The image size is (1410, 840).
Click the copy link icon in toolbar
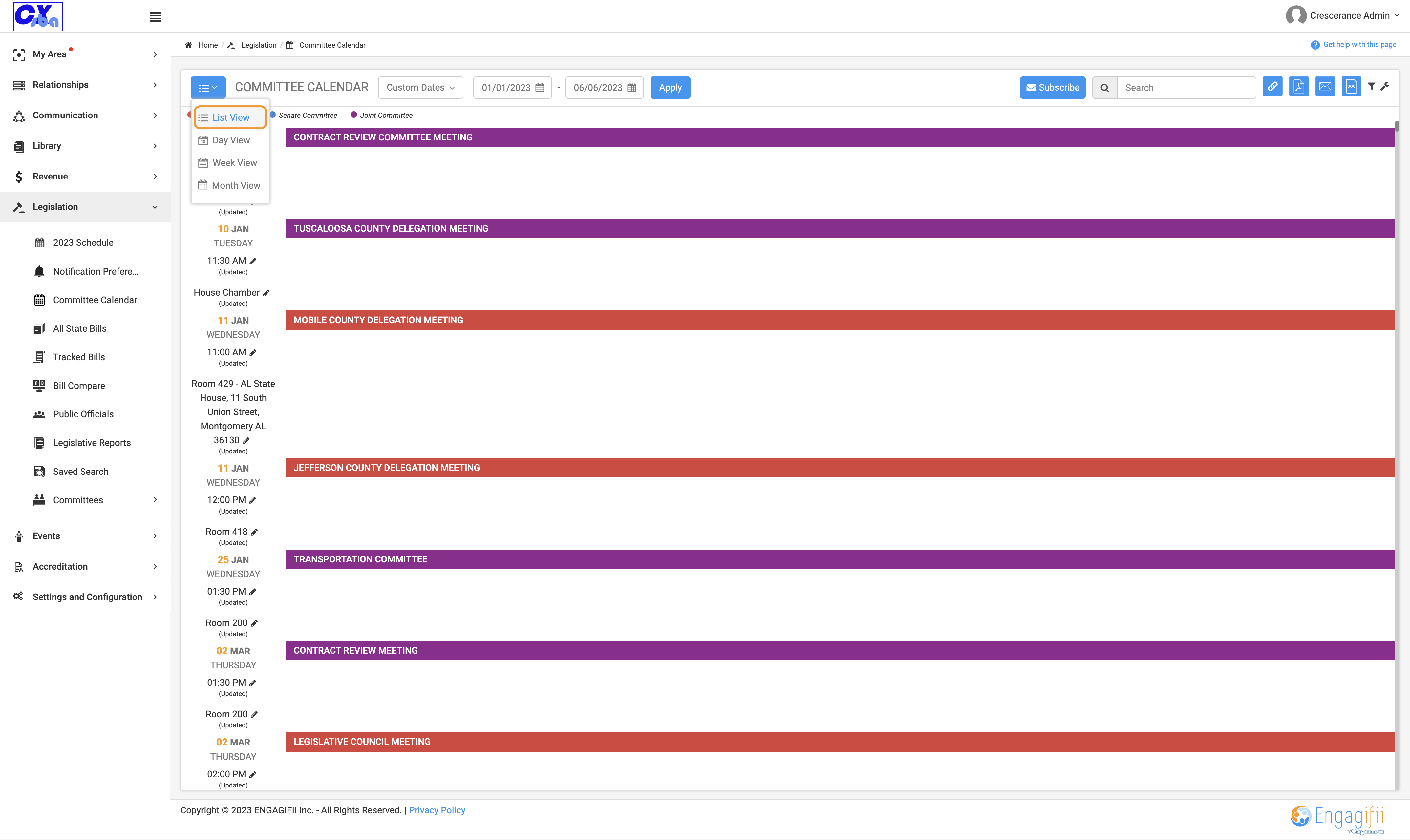click(x=1272, y=87)
